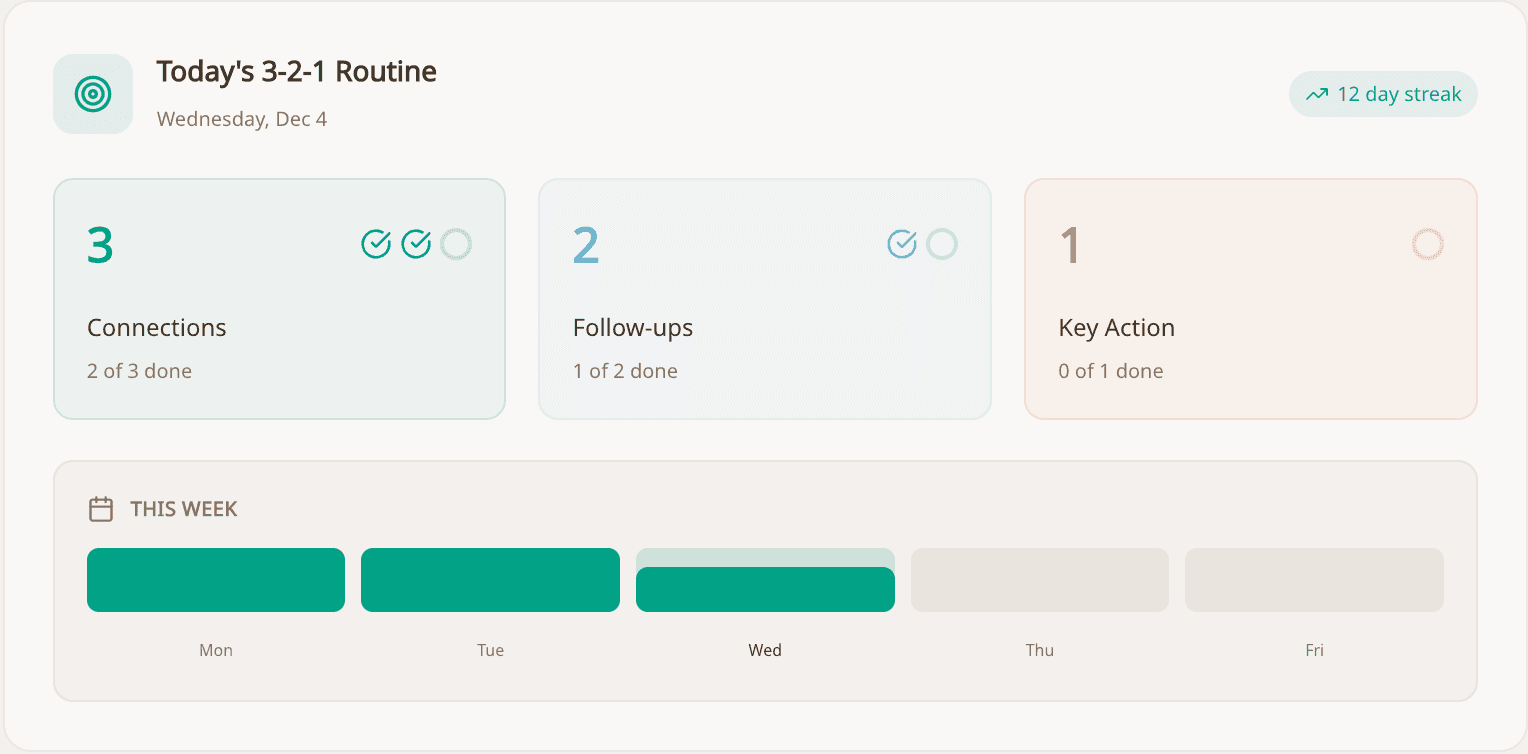Click Monday's full progress bar
This screenshot has height=754, width=1528.
216,580
